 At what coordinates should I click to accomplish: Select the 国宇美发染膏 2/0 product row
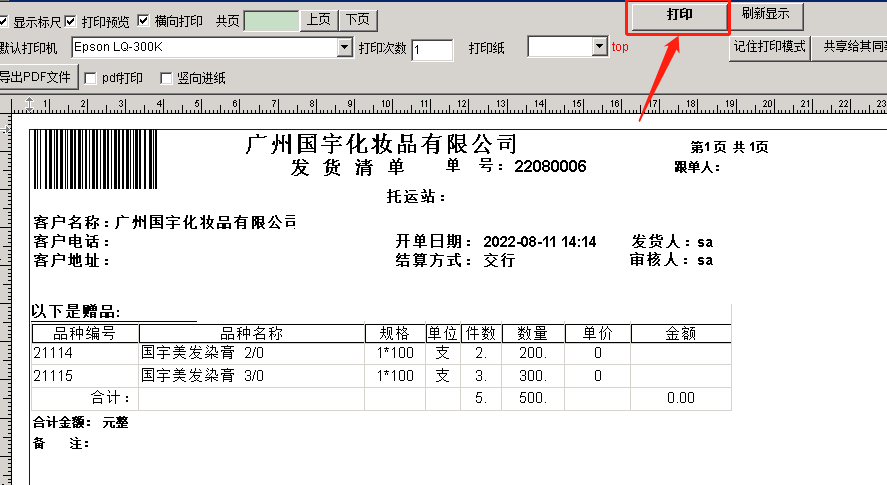click(x=250, y=352)
